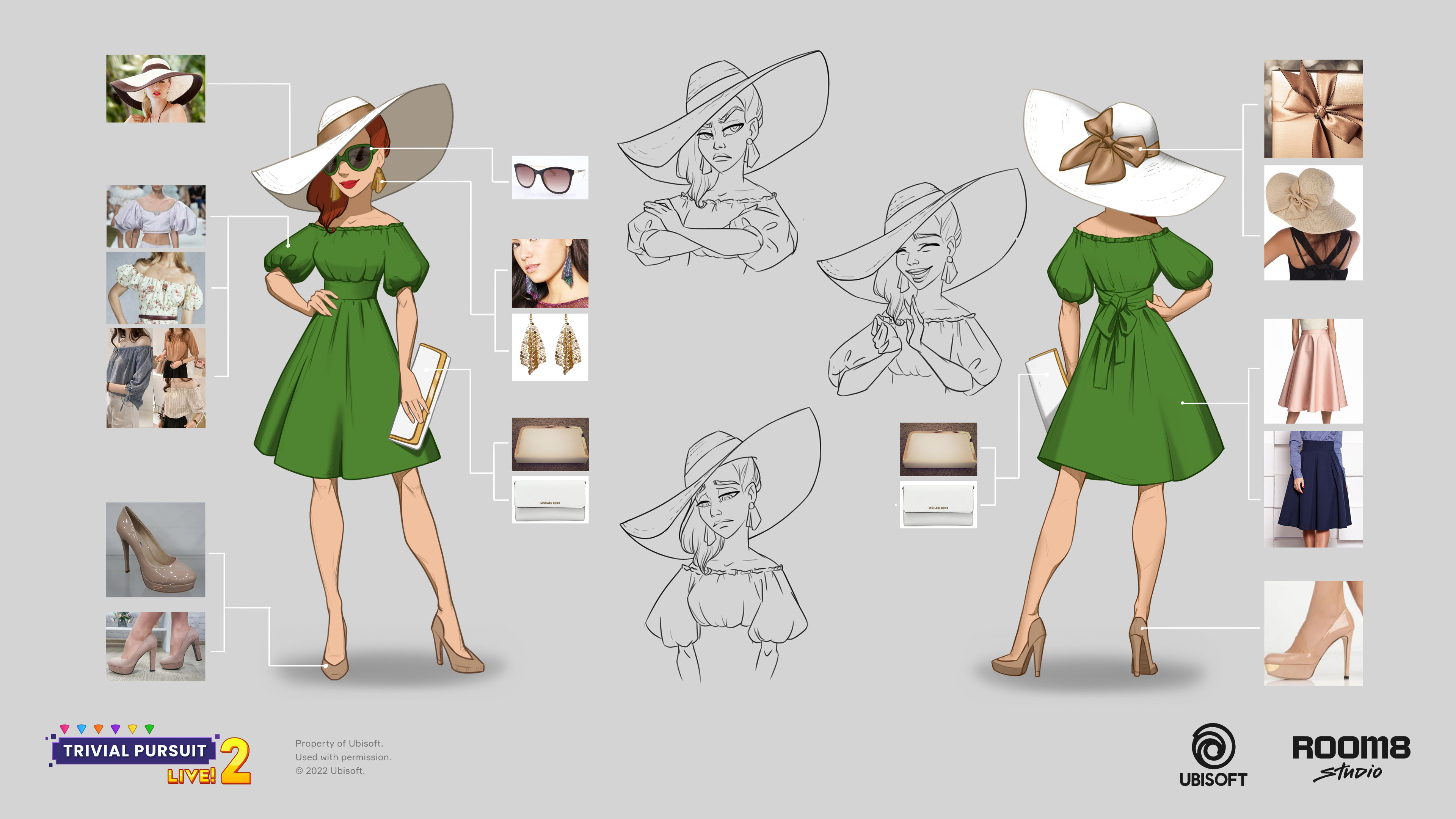Image resolution: width=1456 pixels, height=819 pixels.
Task: Select the straw bow hat back-view photo
Action: pos(1313,223)
